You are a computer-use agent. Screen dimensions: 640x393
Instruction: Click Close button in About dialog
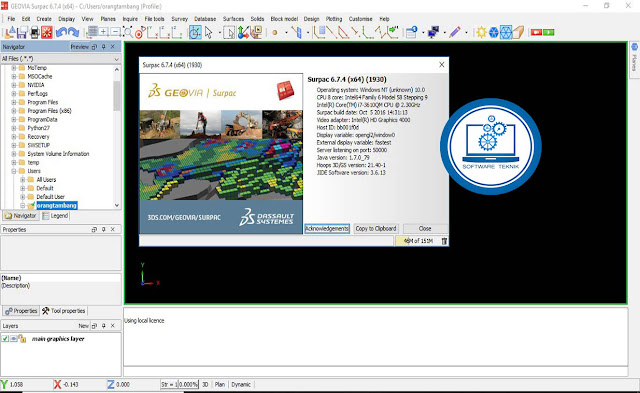pyautogui.click(x=425, y=229)
